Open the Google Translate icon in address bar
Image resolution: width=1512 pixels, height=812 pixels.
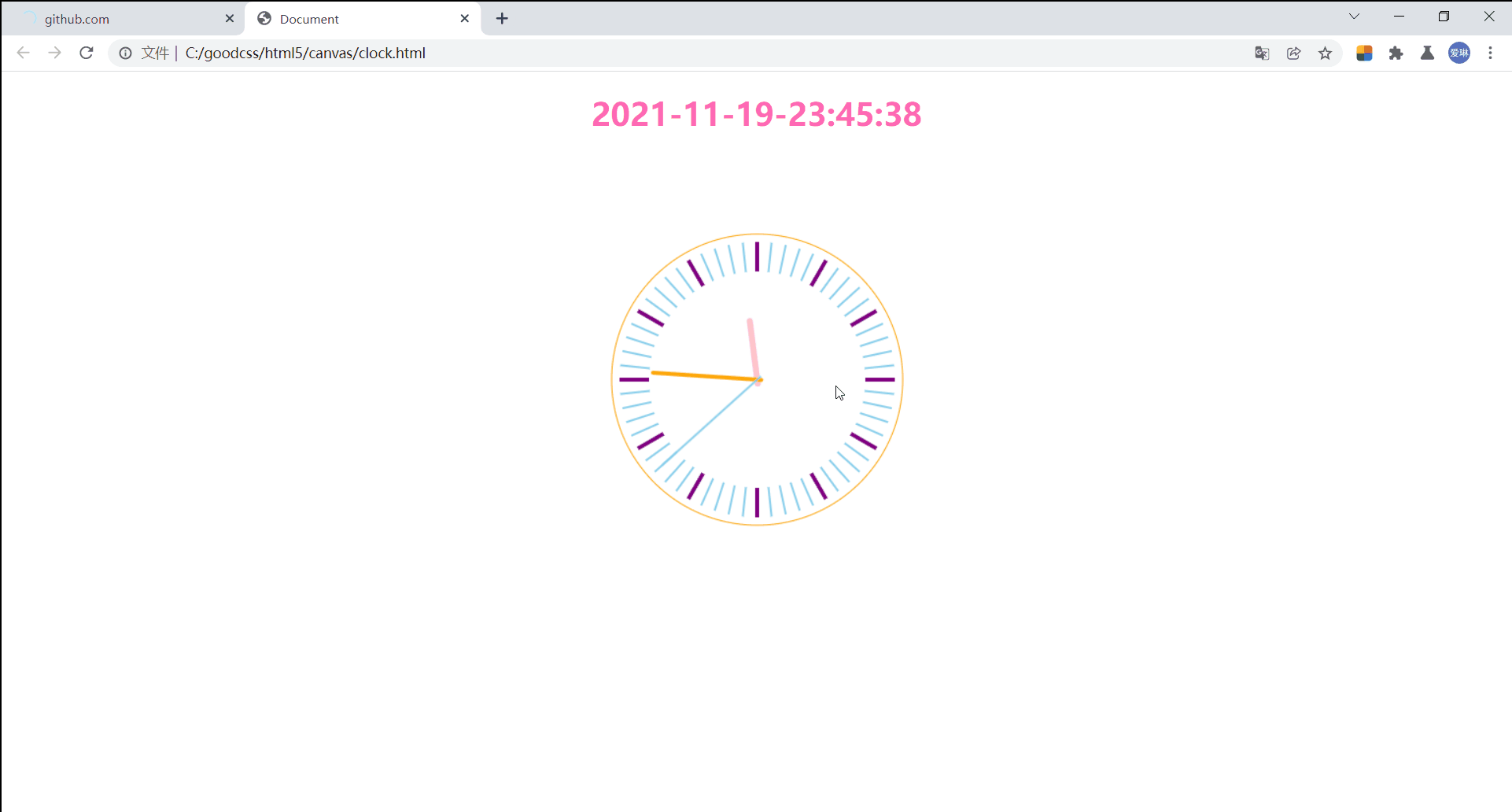pyautogui.click(x=1262, y=53)
